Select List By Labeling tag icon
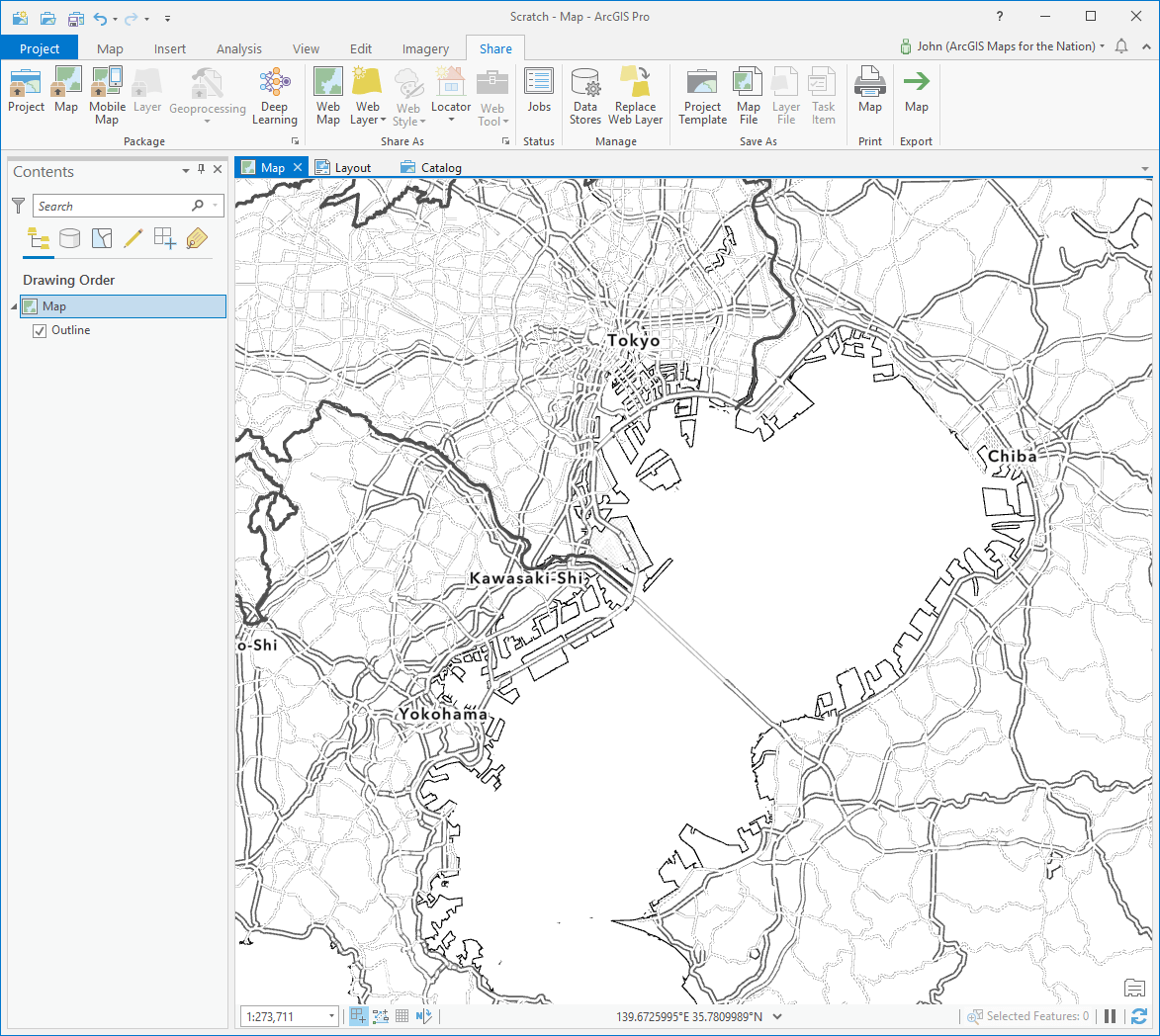The height and width of the screenshot is (1036, 1160). point(197,238)
